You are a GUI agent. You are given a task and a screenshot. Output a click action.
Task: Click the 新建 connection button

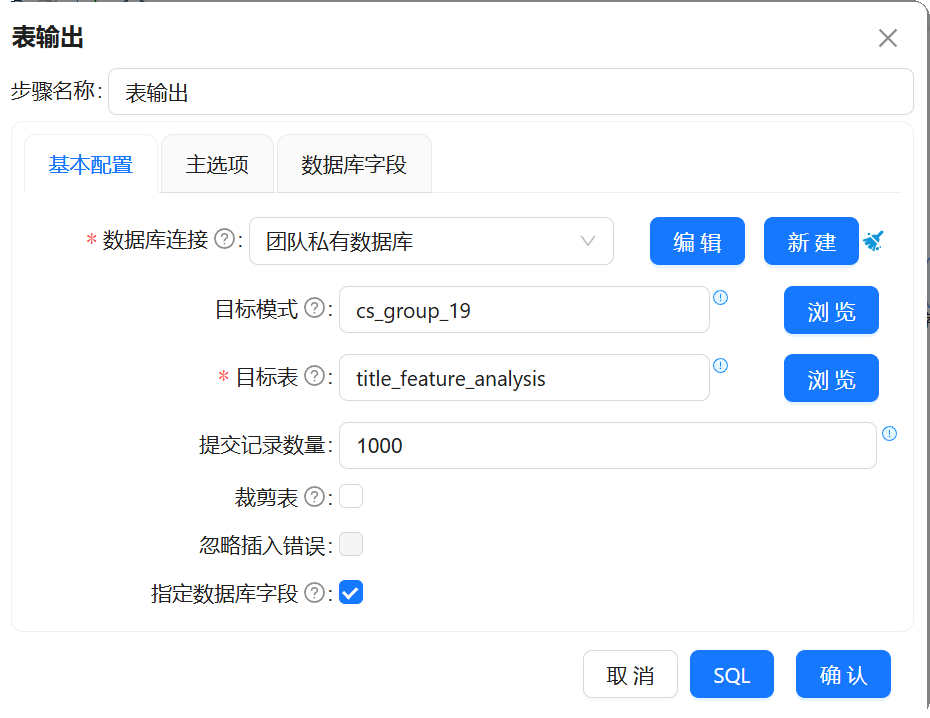[x=811, y=241]
